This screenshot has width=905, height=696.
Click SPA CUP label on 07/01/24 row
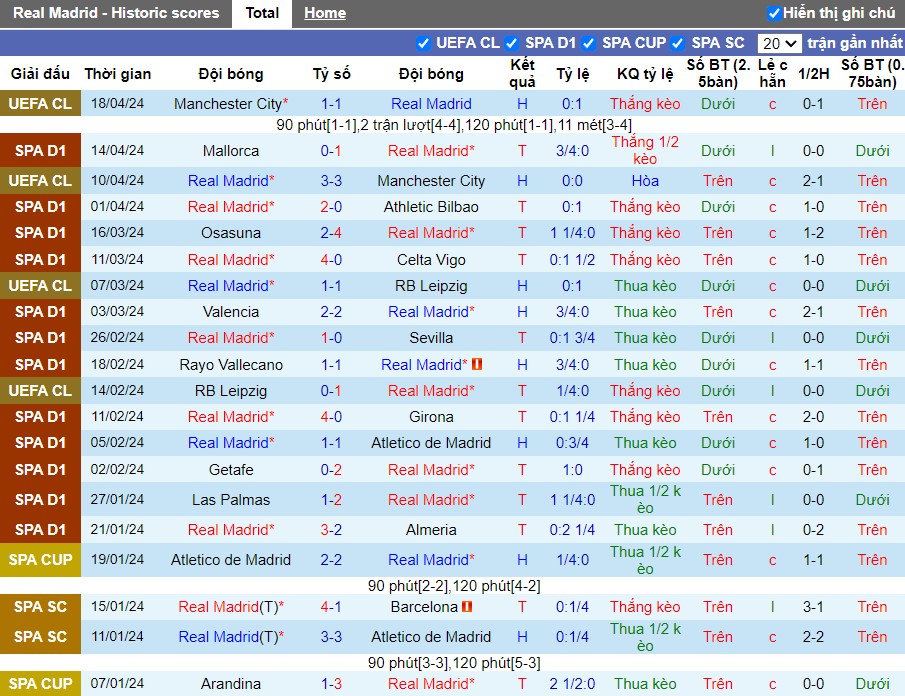(x=40, y=684)
